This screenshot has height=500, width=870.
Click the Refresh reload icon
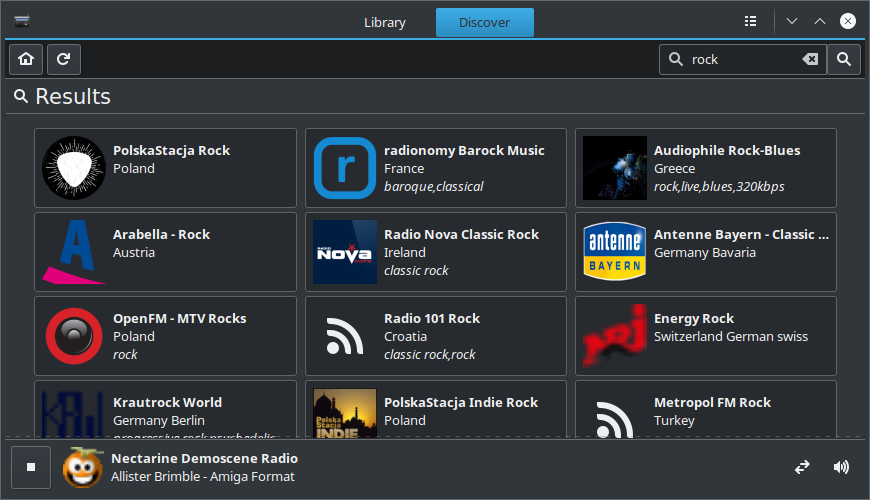(64, 59)
